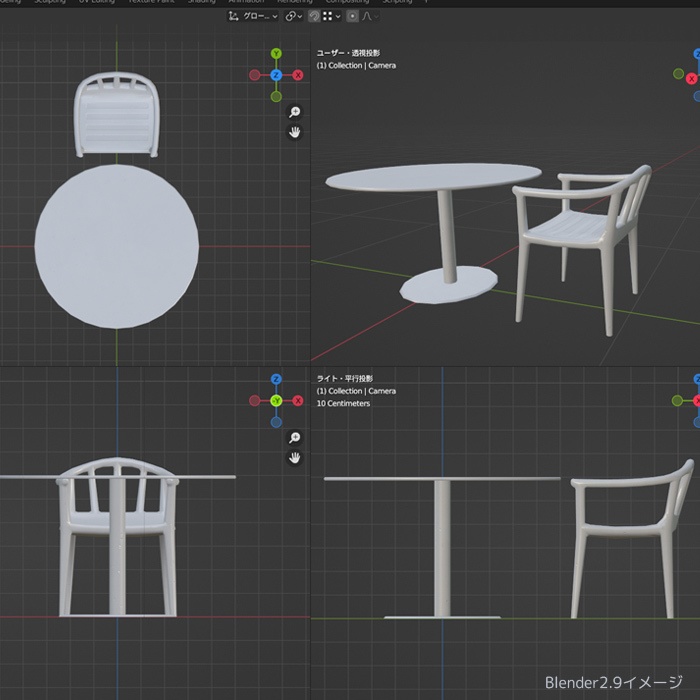700x700 pixels.
Task: Click Collection | Camera text in right ortho viewport
Action: (x=362, y=391)
